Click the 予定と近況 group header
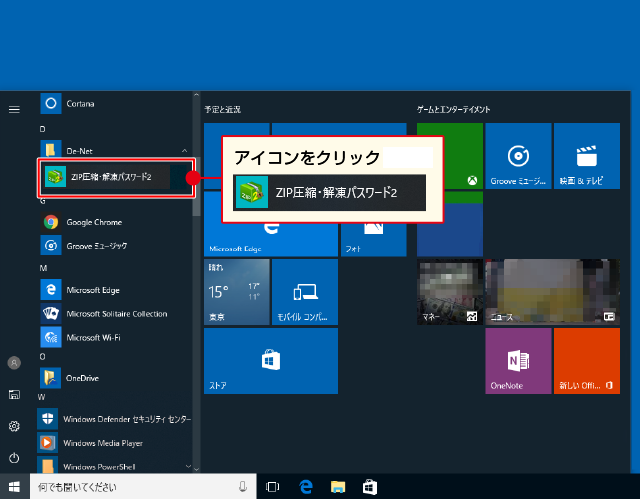 point(222,109)
